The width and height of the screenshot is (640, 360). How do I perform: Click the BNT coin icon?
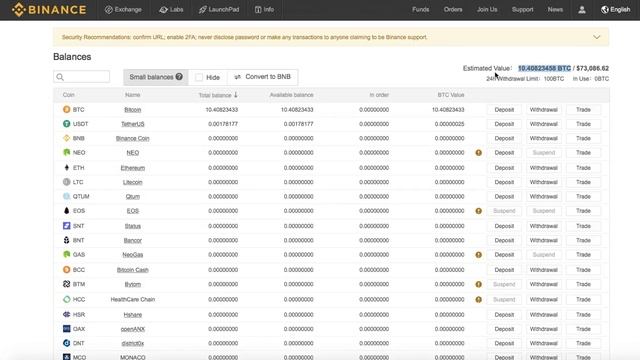[x=67, y=240]
